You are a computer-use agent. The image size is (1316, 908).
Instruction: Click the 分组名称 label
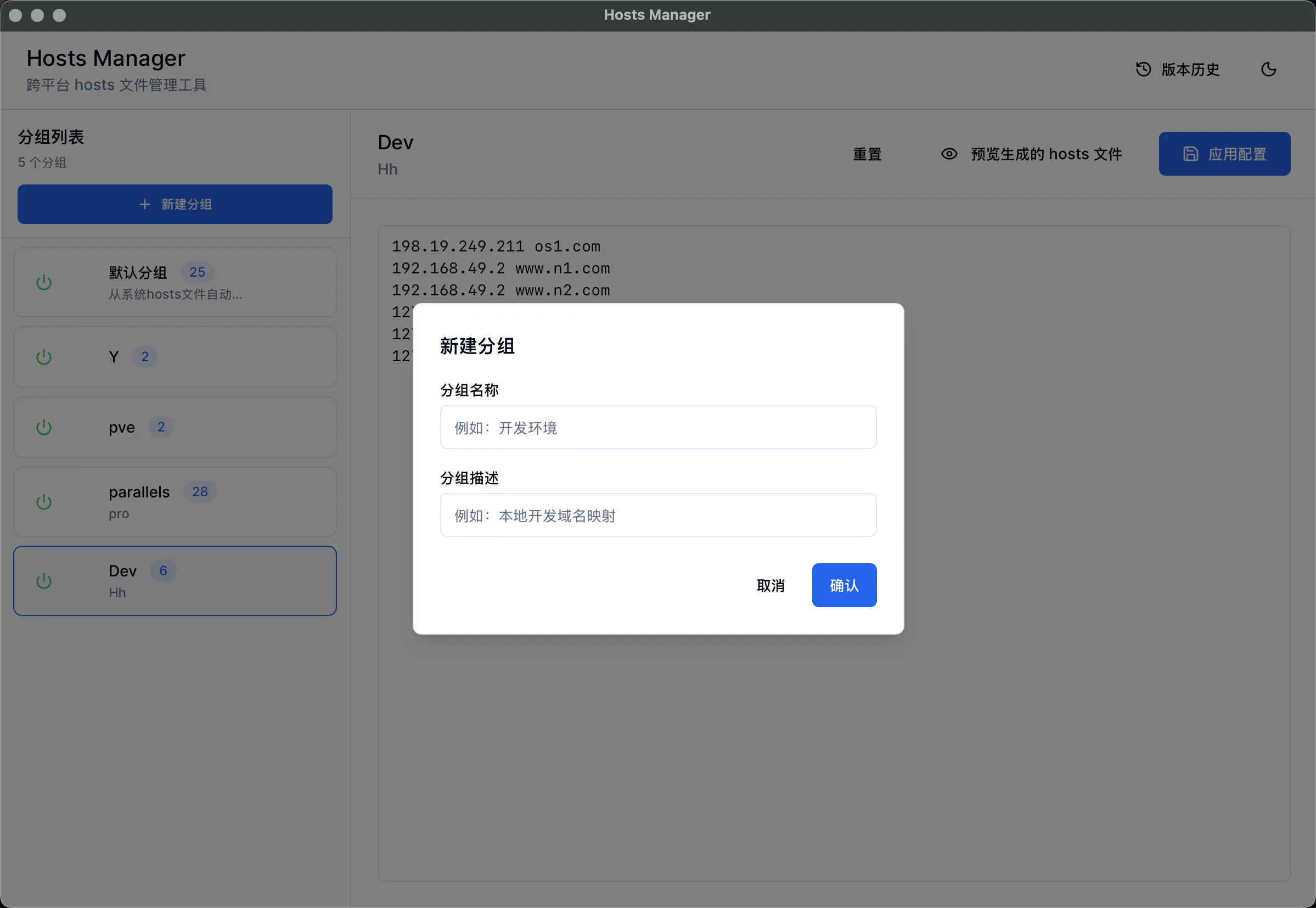469,390
